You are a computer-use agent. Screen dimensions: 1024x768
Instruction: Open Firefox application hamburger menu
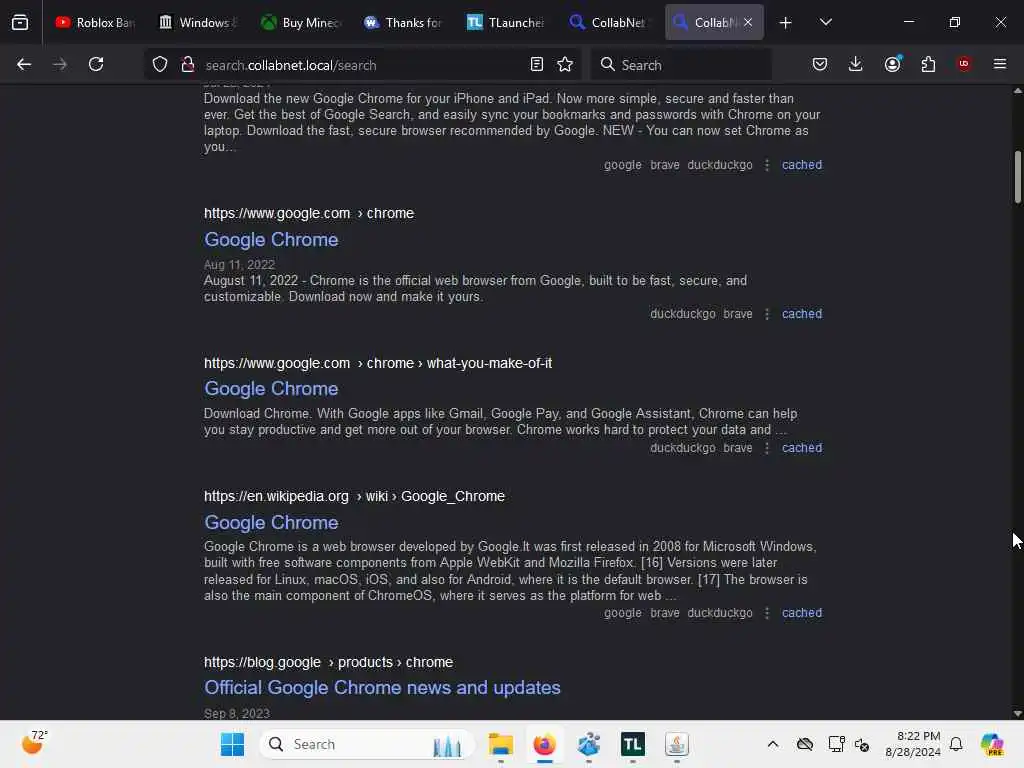coord(1000,64)
